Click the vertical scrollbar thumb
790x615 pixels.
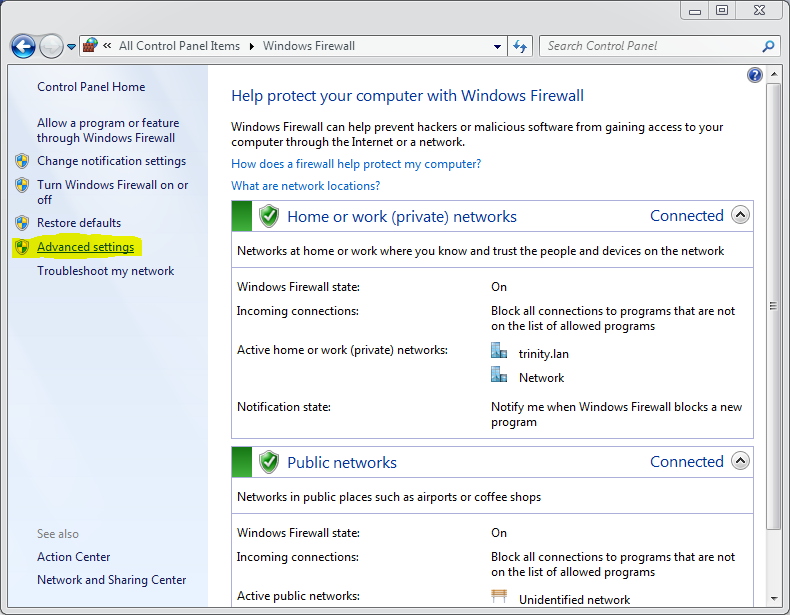coord(773,306)
